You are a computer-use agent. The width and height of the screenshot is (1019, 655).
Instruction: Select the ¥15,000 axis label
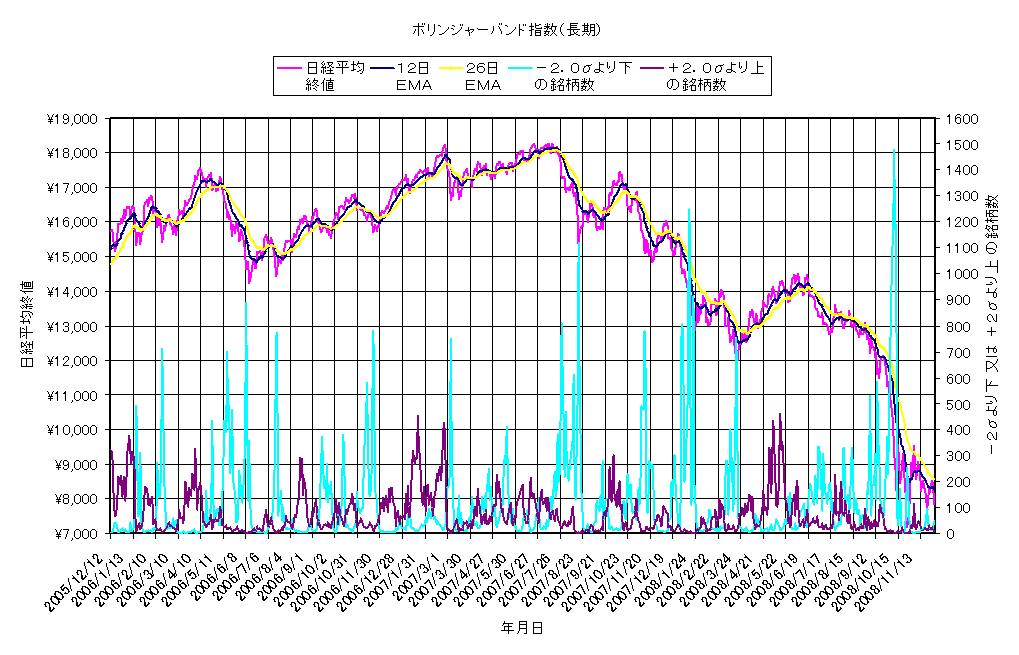72,257
